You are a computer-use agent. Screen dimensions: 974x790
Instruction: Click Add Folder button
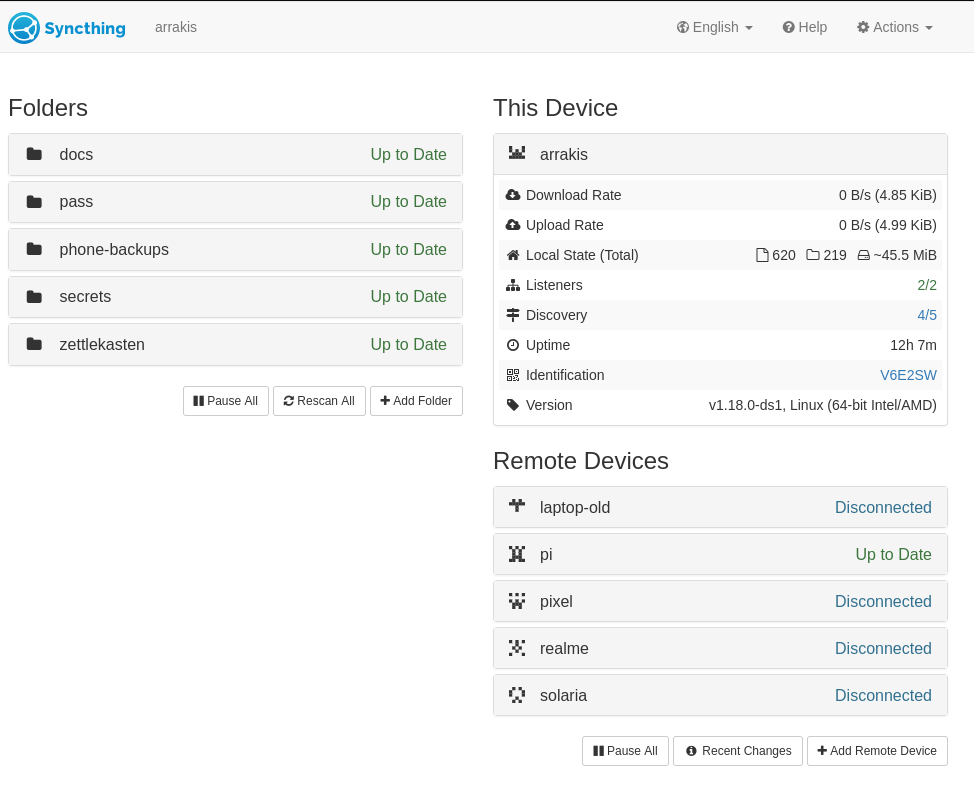coord(416,401)
